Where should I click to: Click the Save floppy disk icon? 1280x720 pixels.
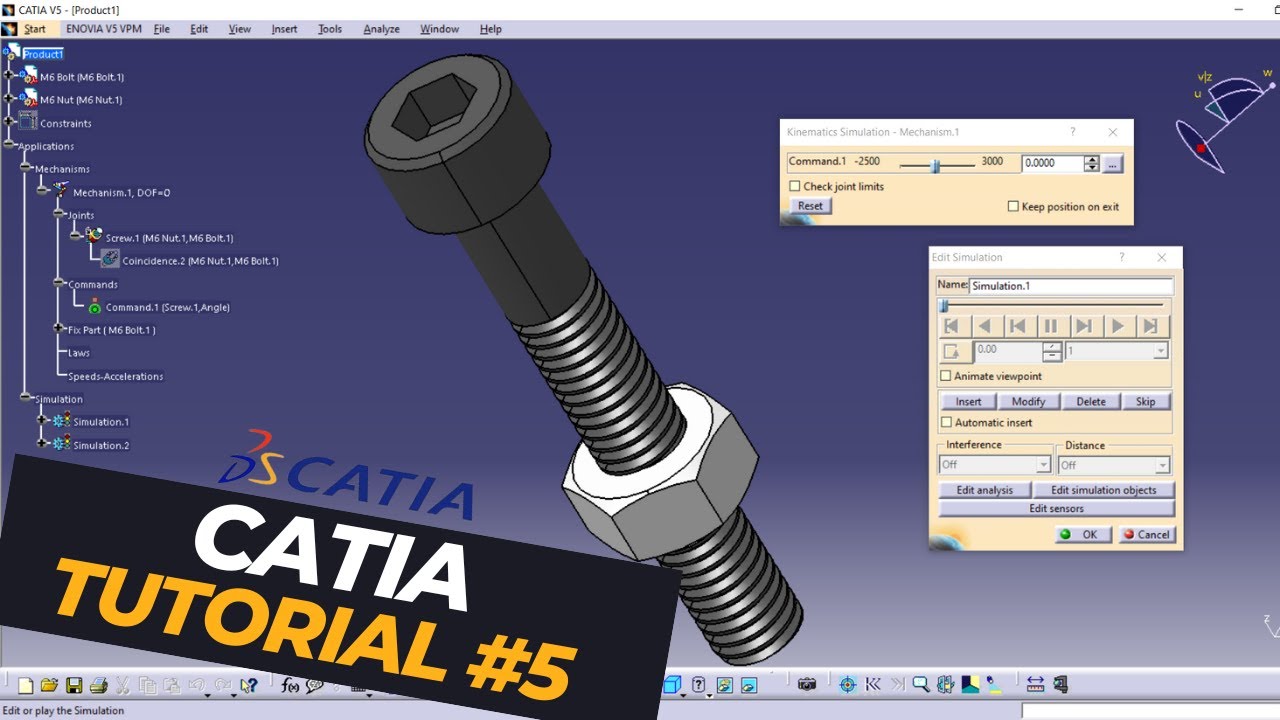(x=74, y=686)
